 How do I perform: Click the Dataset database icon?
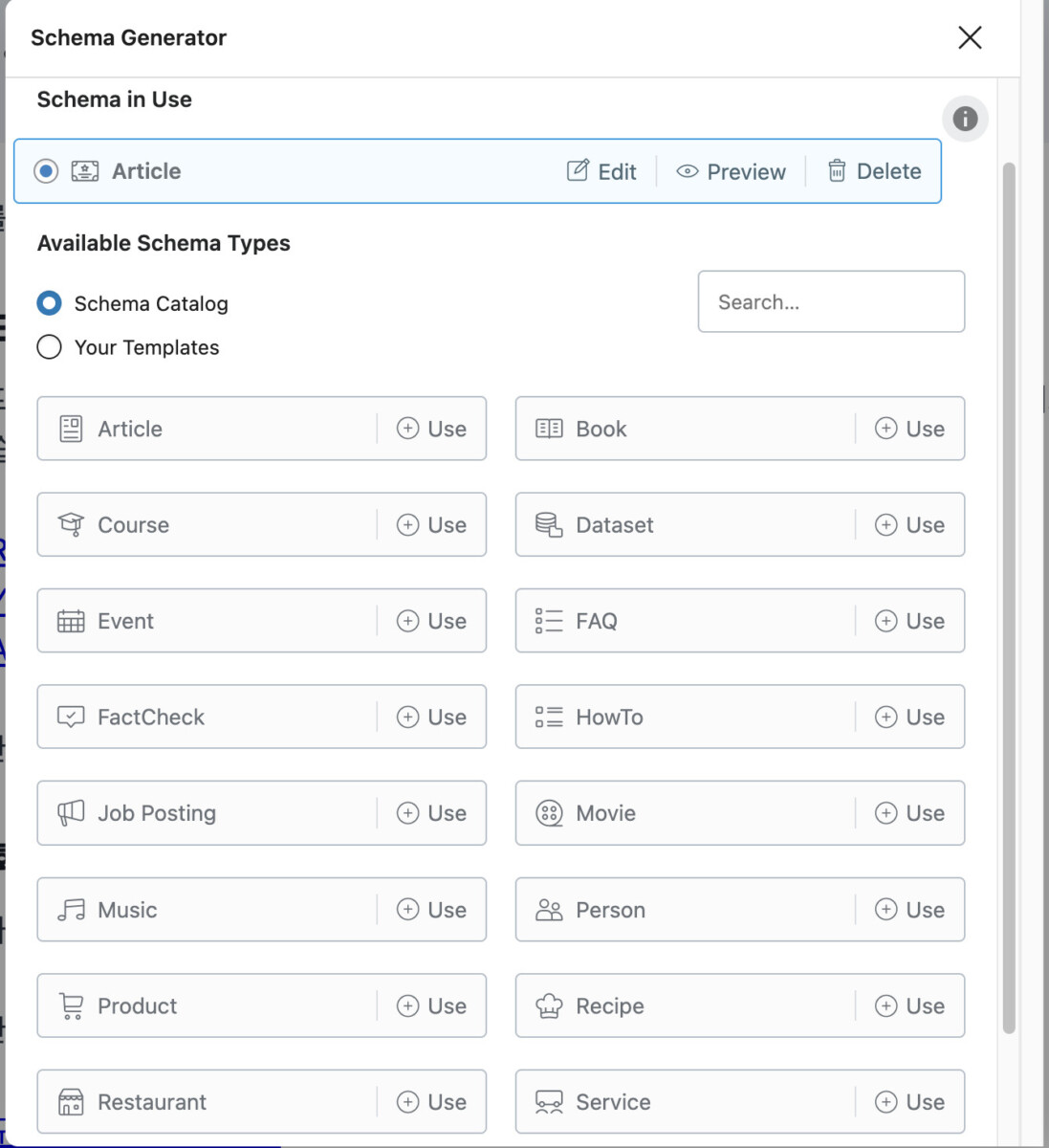[549, 524]
